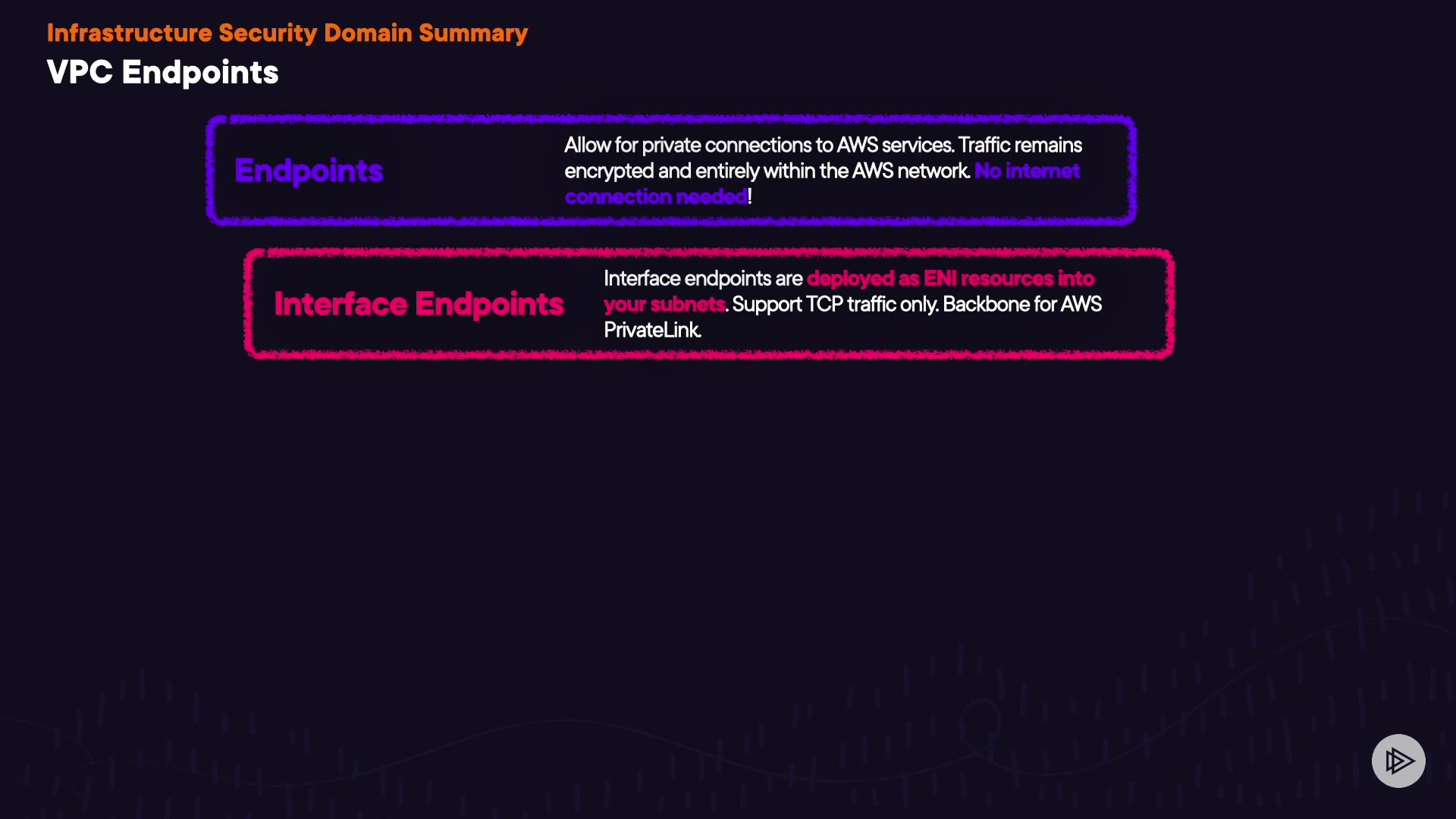Click the pink Interface Endpoints label

pyautogui.click(x=419, y=304)
